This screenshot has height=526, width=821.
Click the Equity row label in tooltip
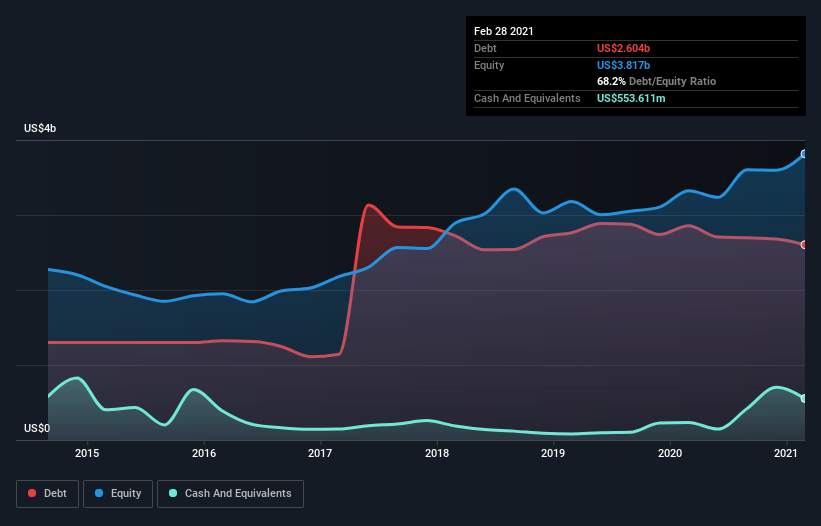coord(489,65)
